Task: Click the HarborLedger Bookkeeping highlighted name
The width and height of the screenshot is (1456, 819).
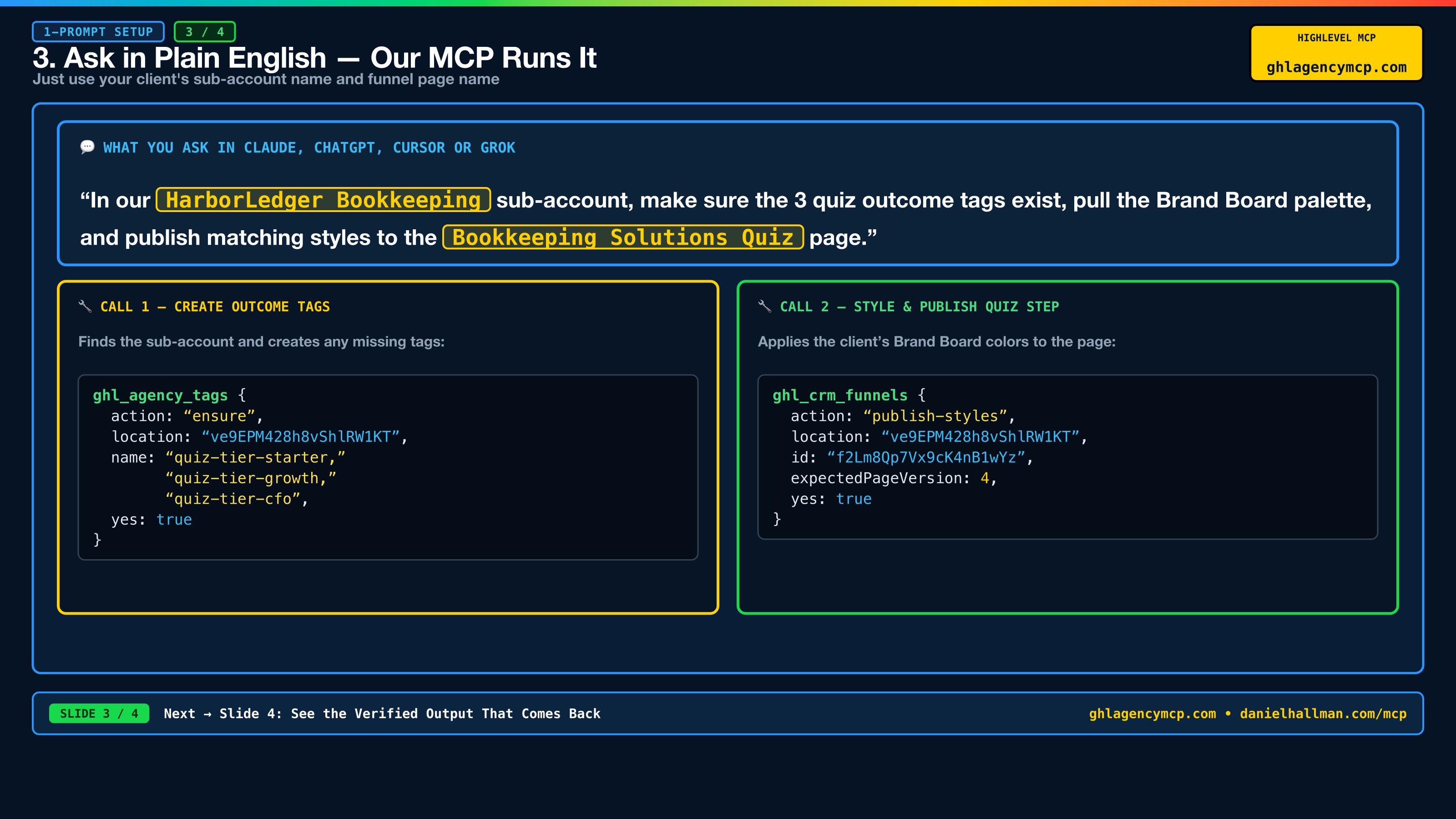Action: (x=324, y=200)
